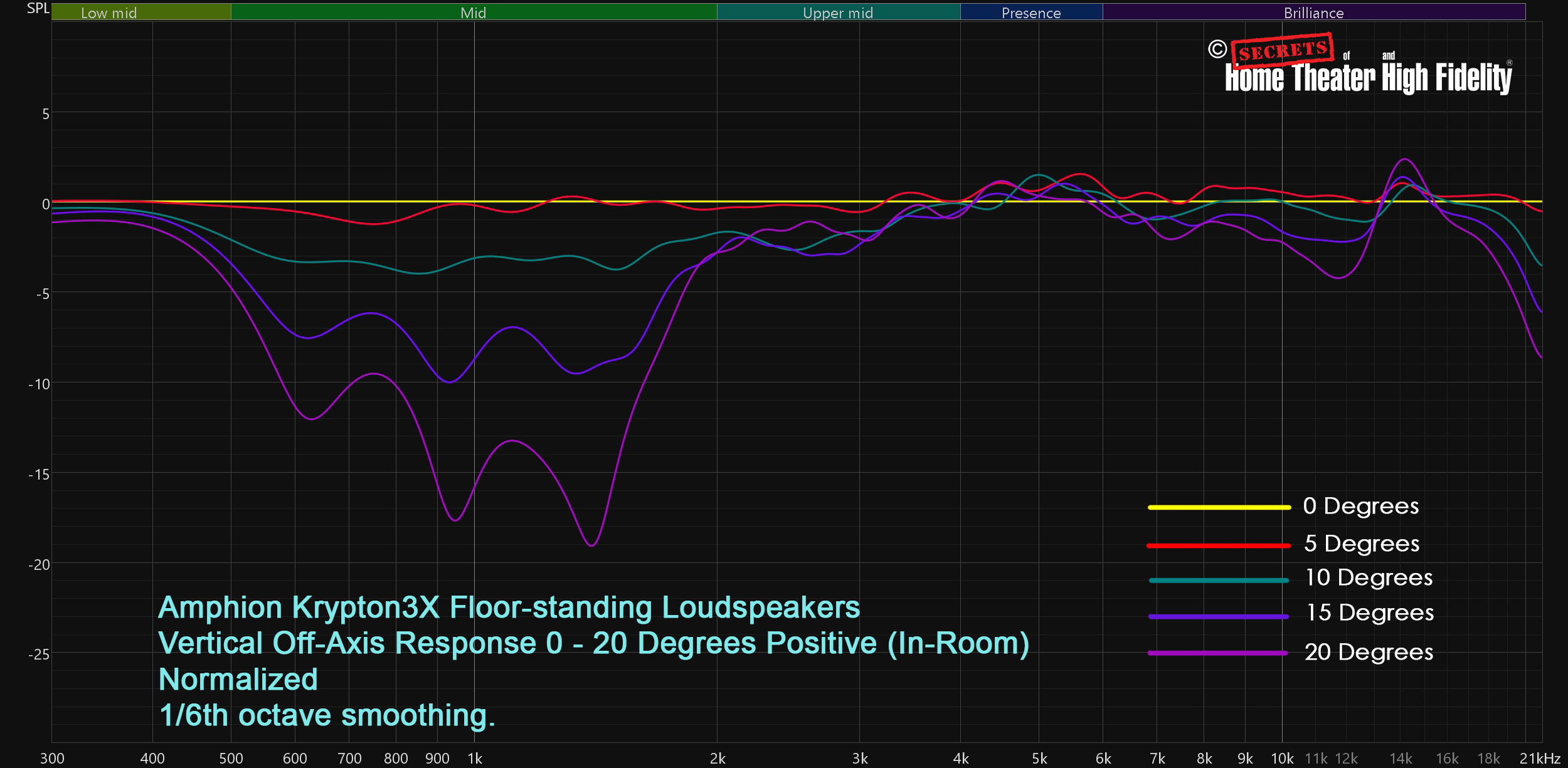Click the deepest 20-degree dip near 1.4k
1568x768 pixels.
[591, 545]
